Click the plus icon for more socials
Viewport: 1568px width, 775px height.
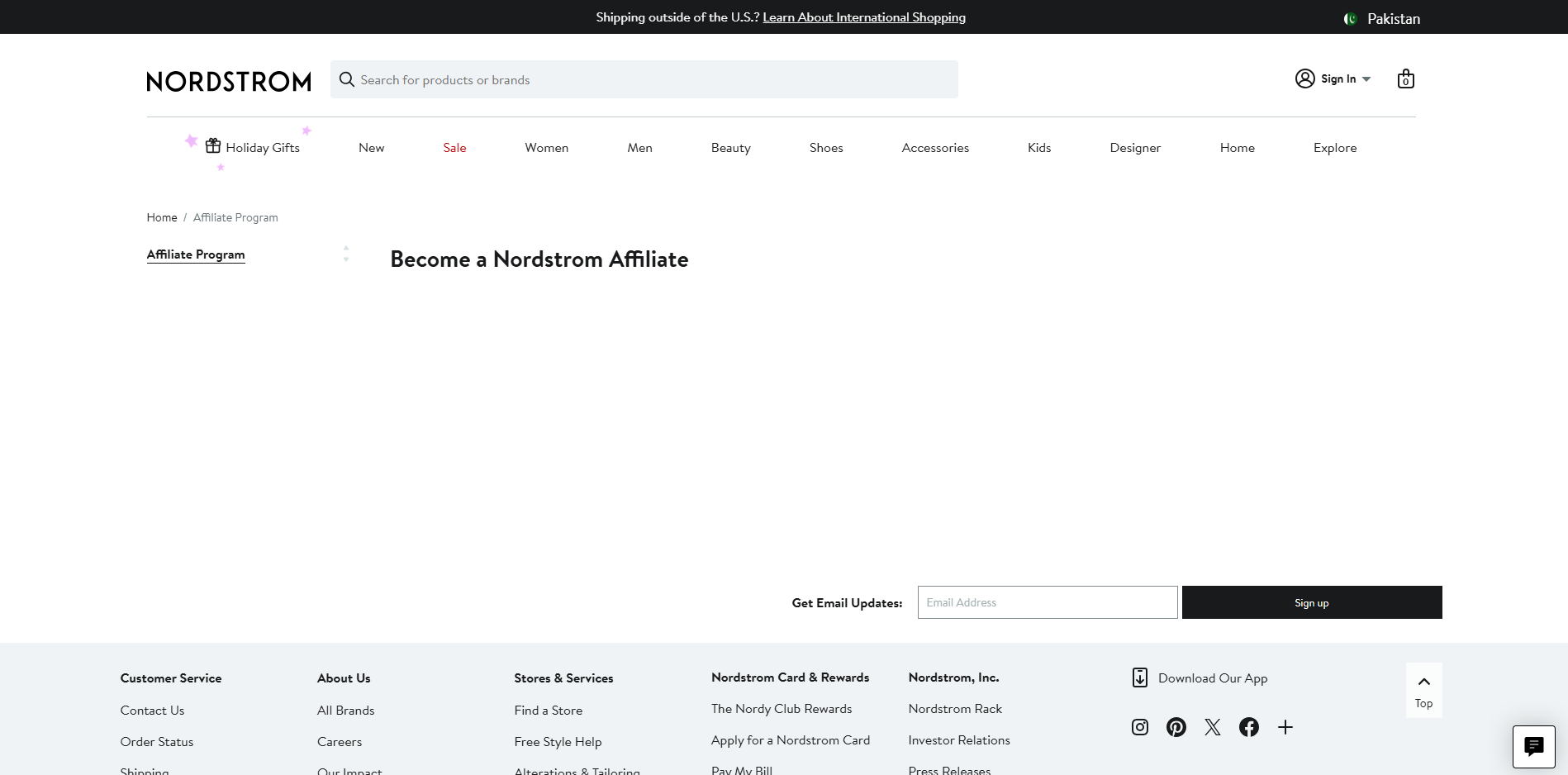[1285, 727]
